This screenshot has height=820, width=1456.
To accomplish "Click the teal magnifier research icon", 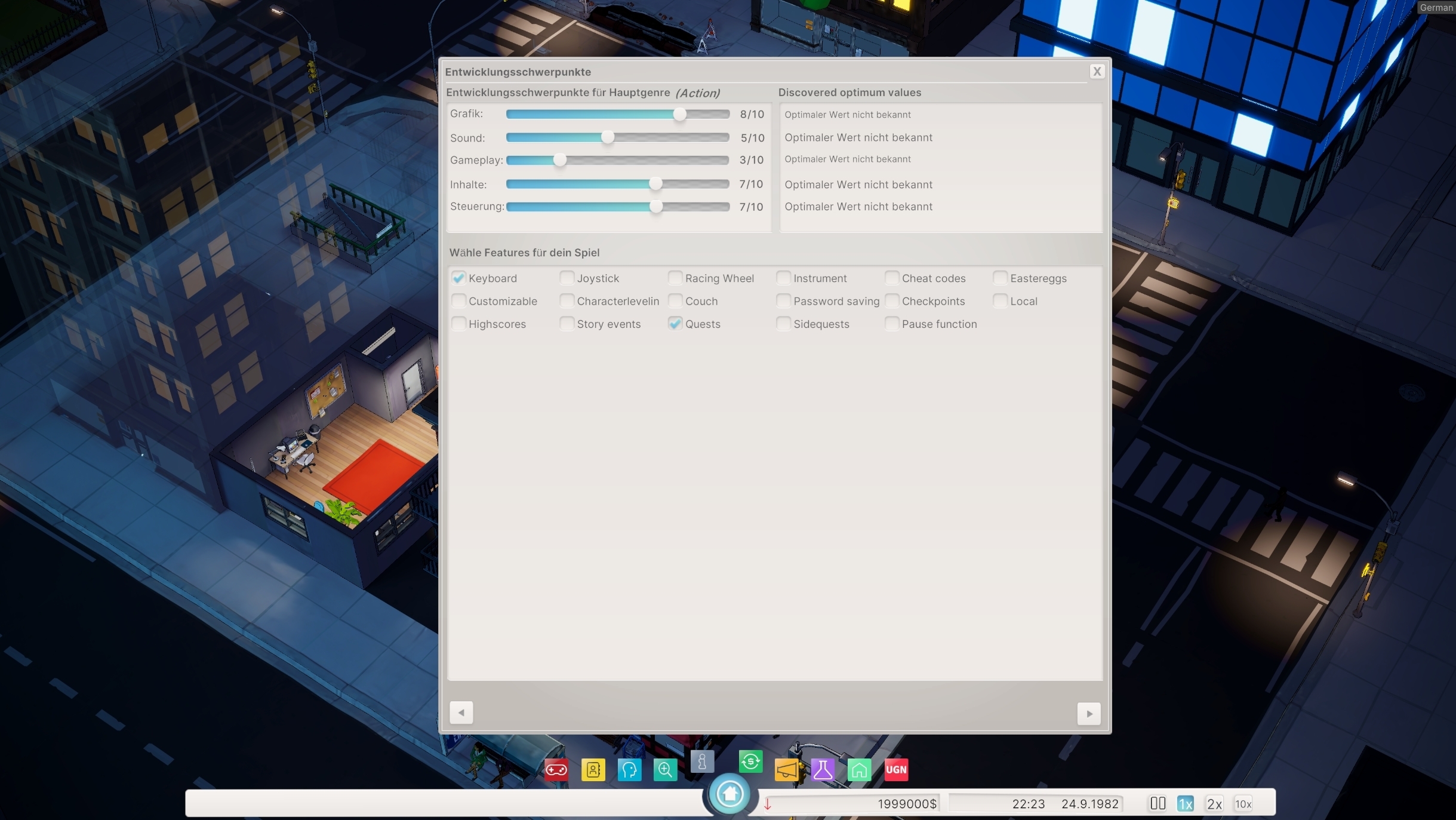I will pos(665,769).
